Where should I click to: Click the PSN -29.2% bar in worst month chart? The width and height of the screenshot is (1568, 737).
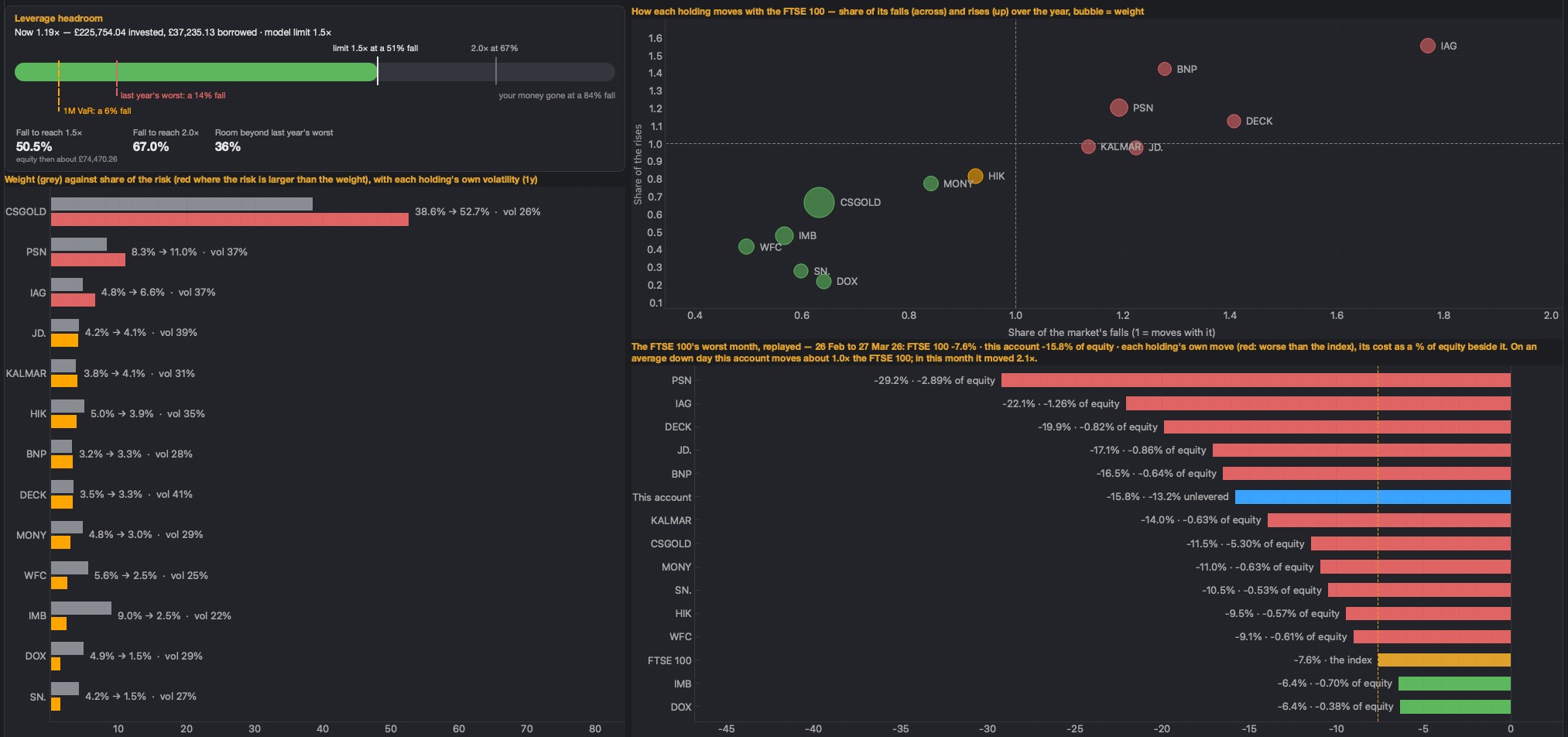coord(1256,380)
